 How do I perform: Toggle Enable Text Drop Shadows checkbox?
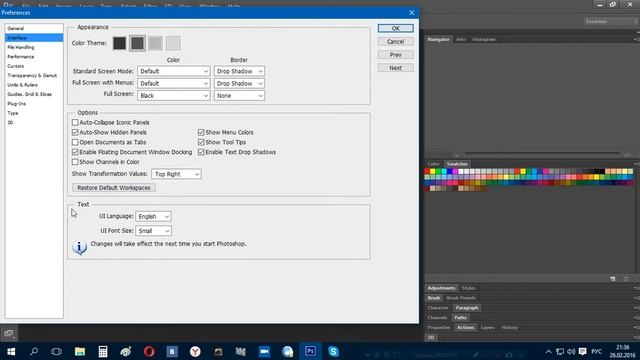coord(201,152)
